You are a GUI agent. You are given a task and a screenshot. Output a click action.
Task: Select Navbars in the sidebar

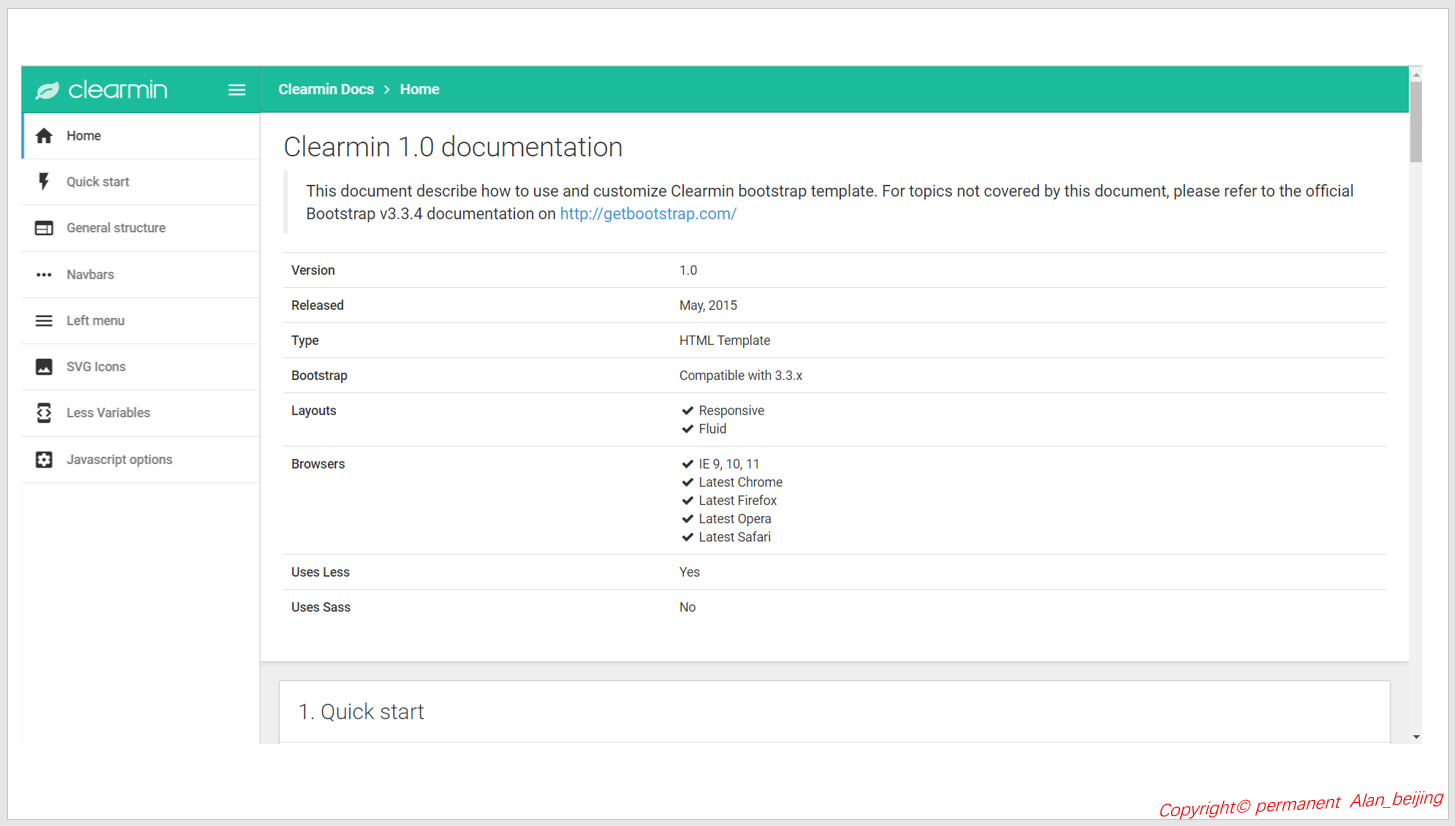pos(141,275)
